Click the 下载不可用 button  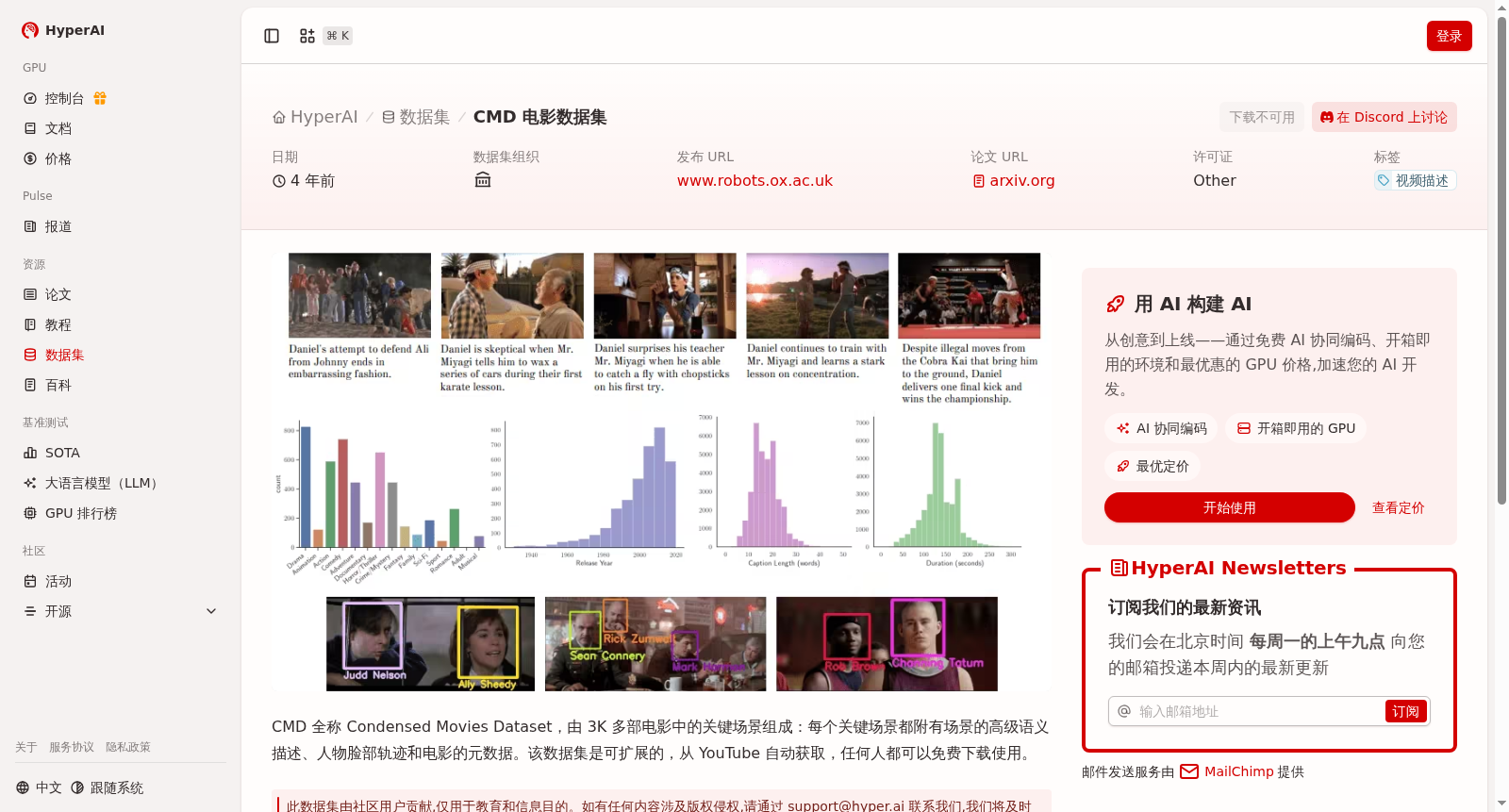coord(1262,117)
